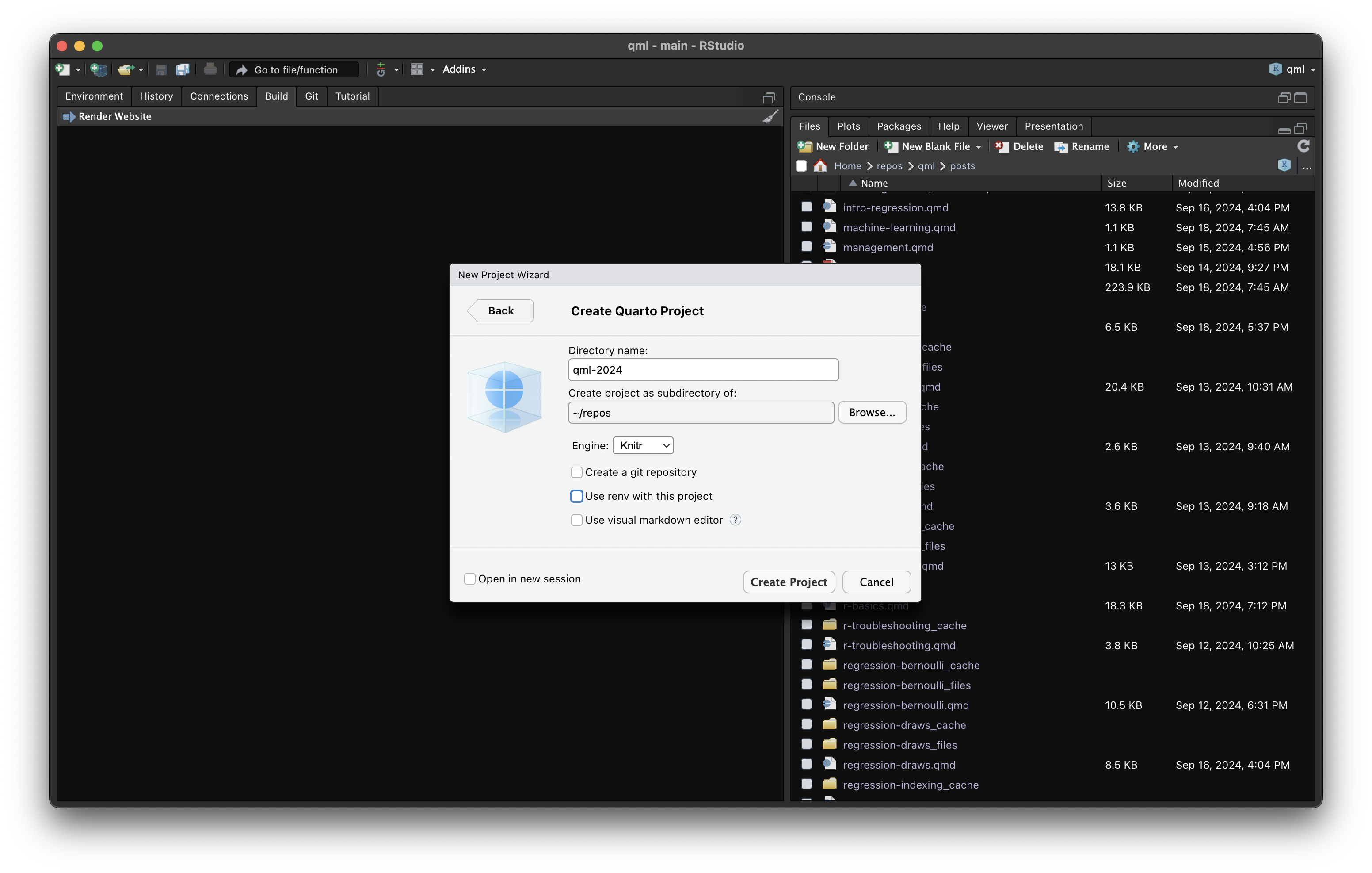This screenshot has height=873, width=1372.
Task: Switch to the Tutorial tab
Action: (352, 96)
